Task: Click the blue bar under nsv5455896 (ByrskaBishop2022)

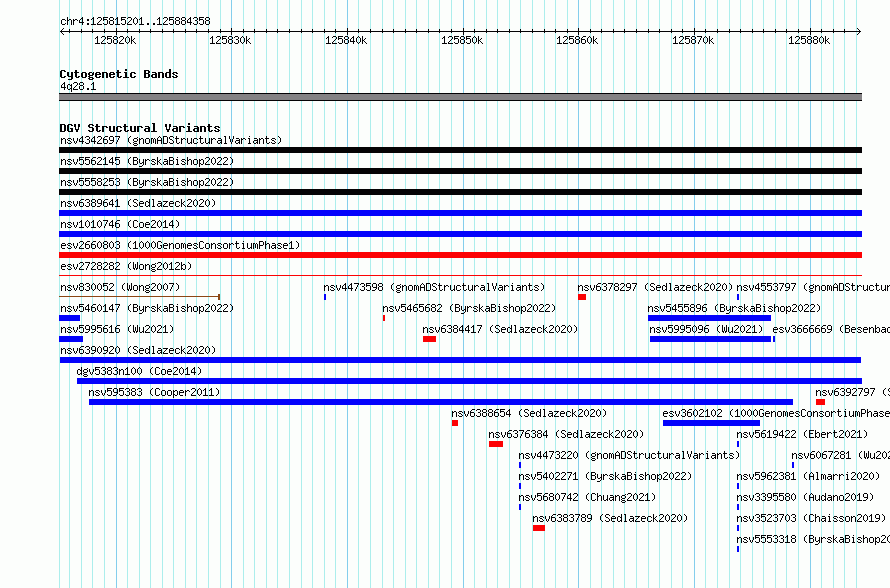Action: click(x=709, y=318)
